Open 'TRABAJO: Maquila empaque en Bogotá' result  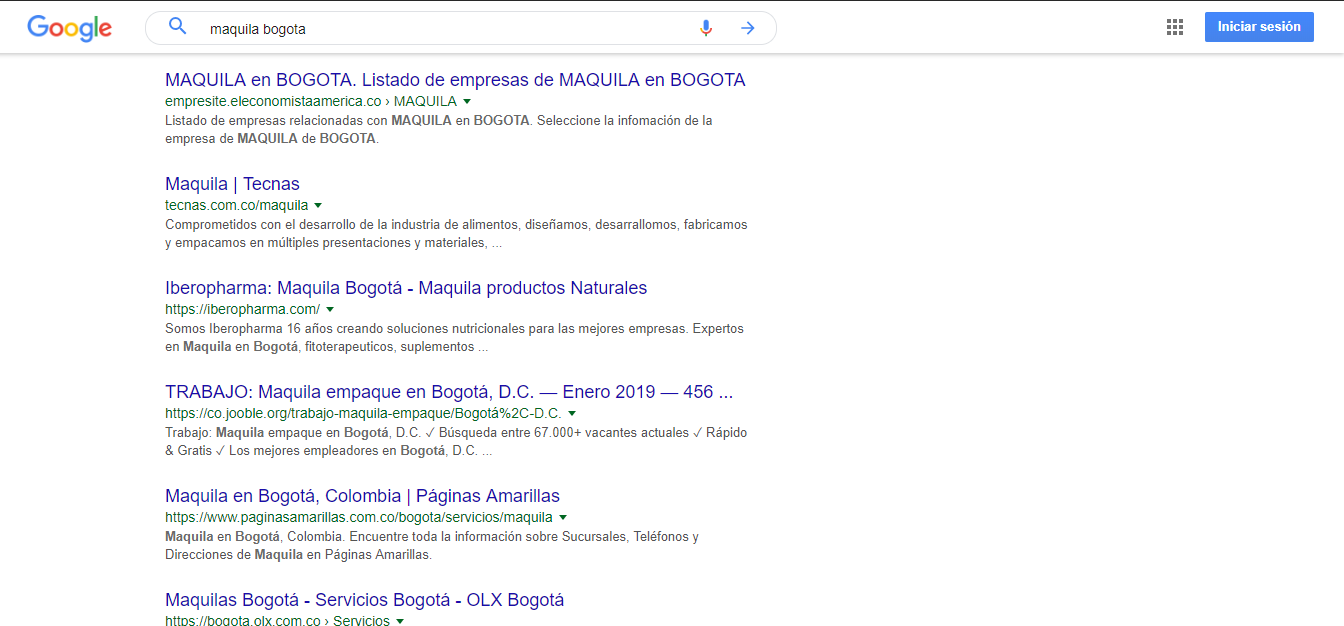click(x=449, y=392)
